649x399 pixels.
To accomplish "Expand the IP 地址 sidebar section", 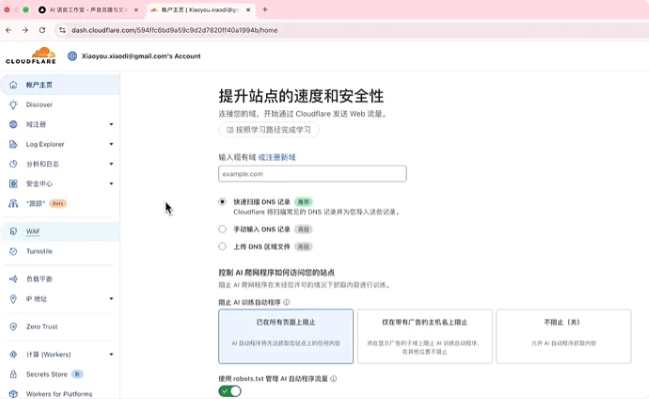I will [x=111, y=299].
